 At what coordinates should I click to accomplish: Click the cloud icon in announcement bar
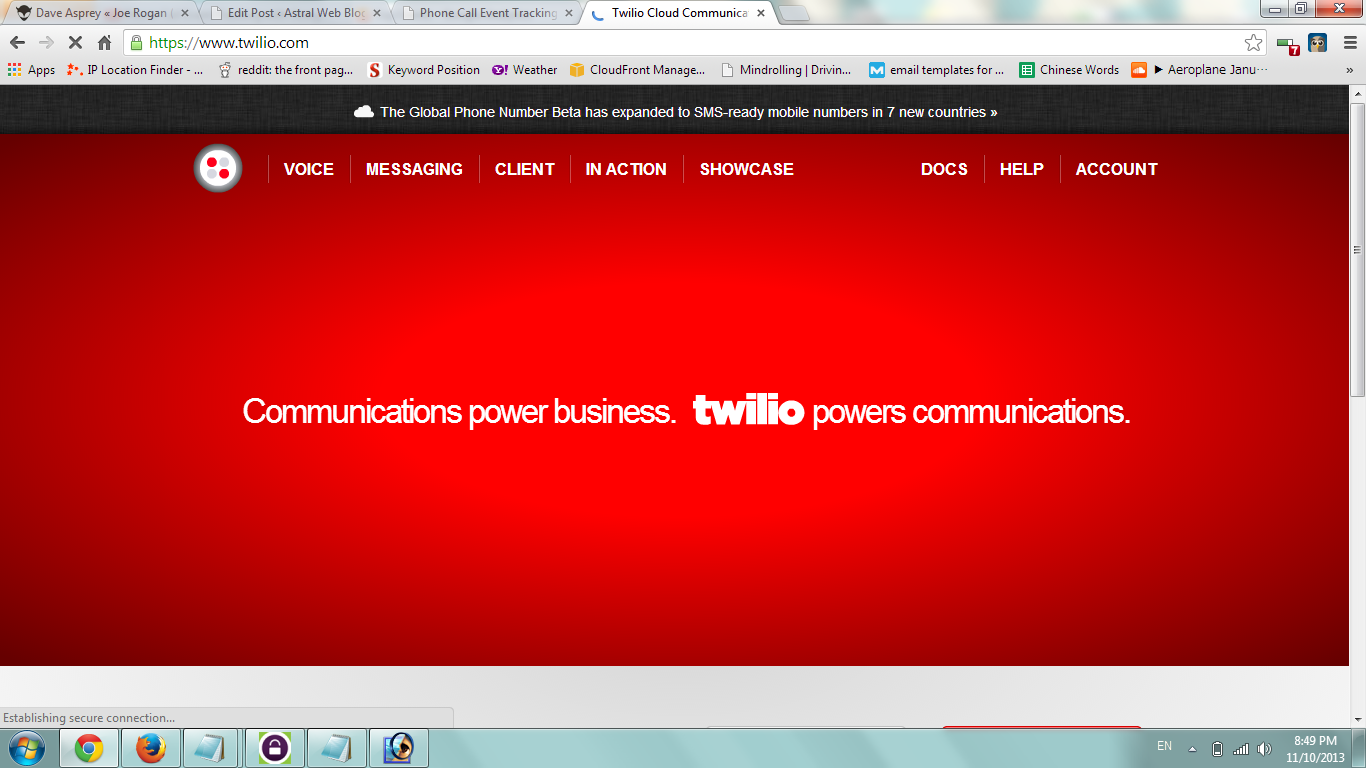coord(364,112)
